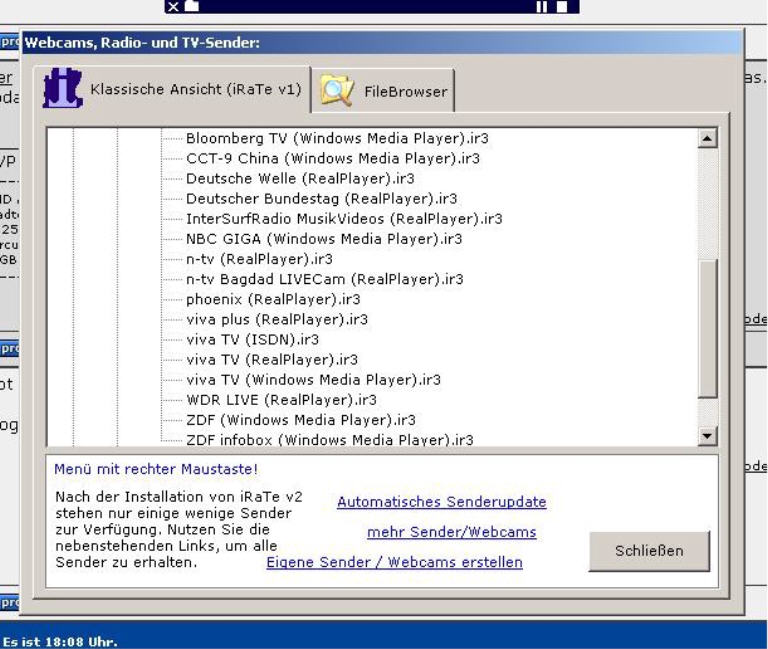Choose the n-tv (RealPlayer).ir3 station
This screenshot has height=649, width=768.
(x=259, y=259)
